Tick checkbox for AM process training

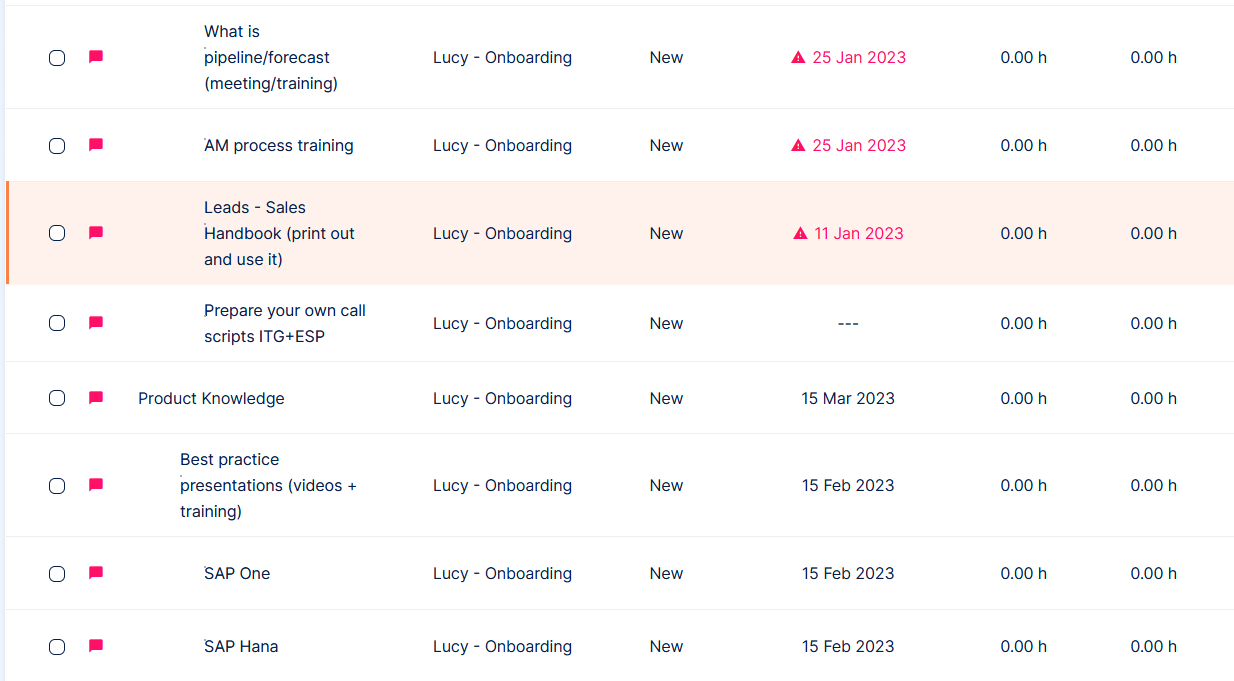57,146
